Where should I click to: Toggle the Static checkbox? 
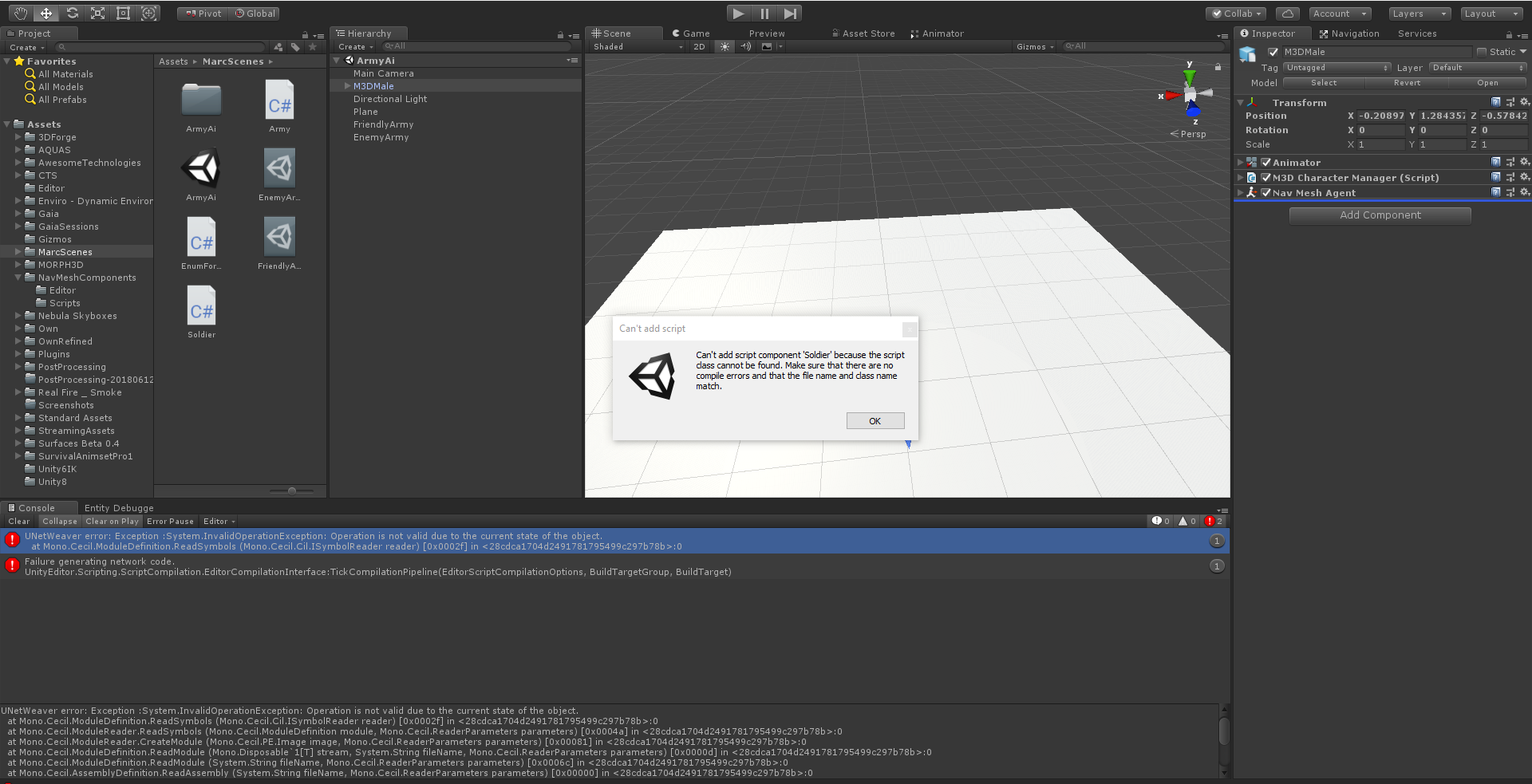click(x=1482, y=52)
